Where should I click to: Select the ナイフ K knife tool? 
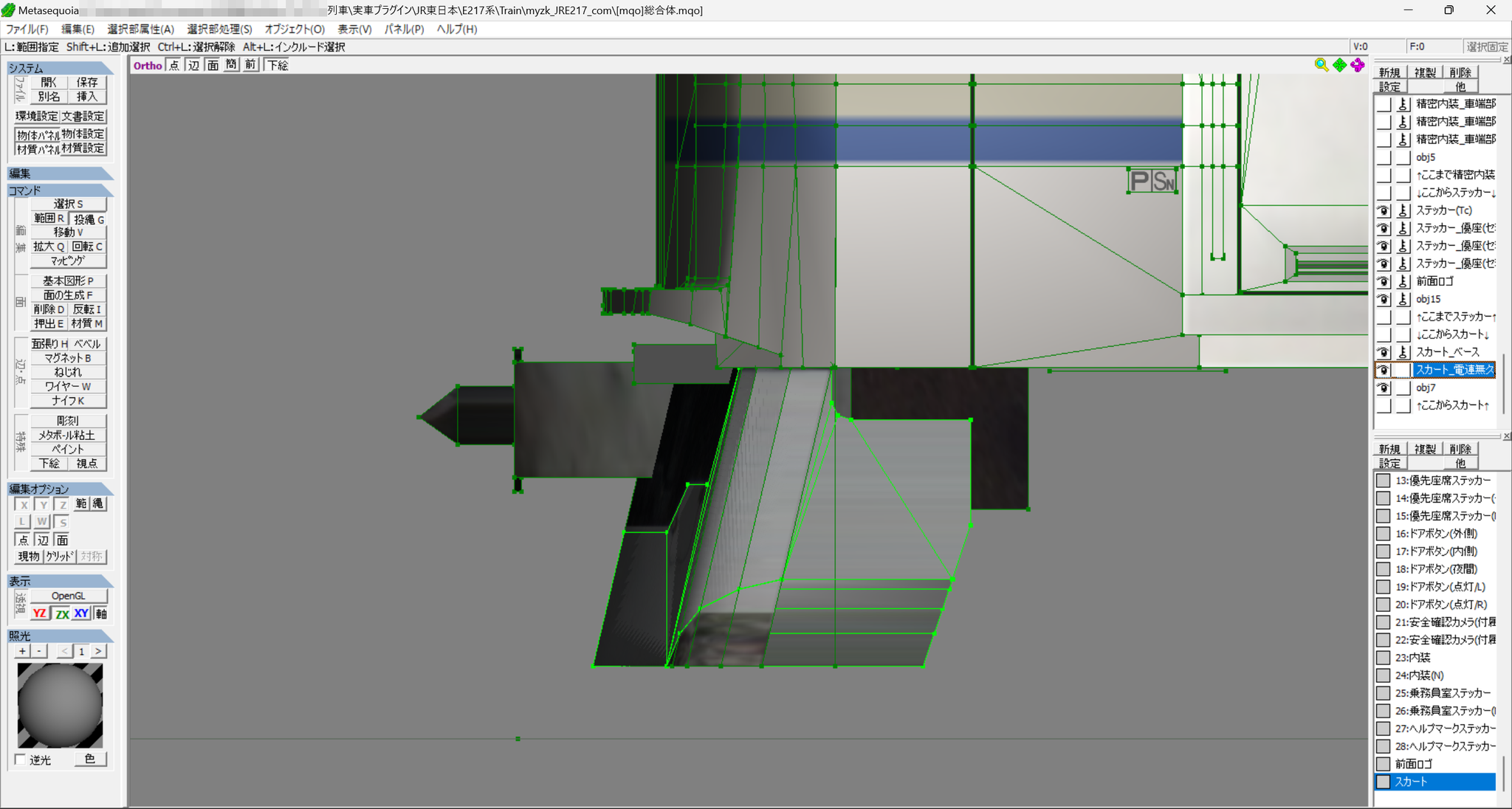[x=68, y=401]
